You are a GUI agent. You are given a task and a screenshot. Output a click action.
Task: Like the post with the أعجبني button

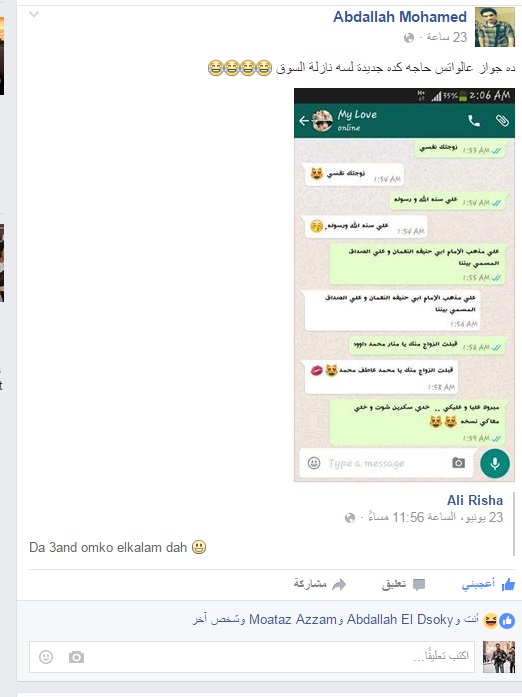coord(488,584)
